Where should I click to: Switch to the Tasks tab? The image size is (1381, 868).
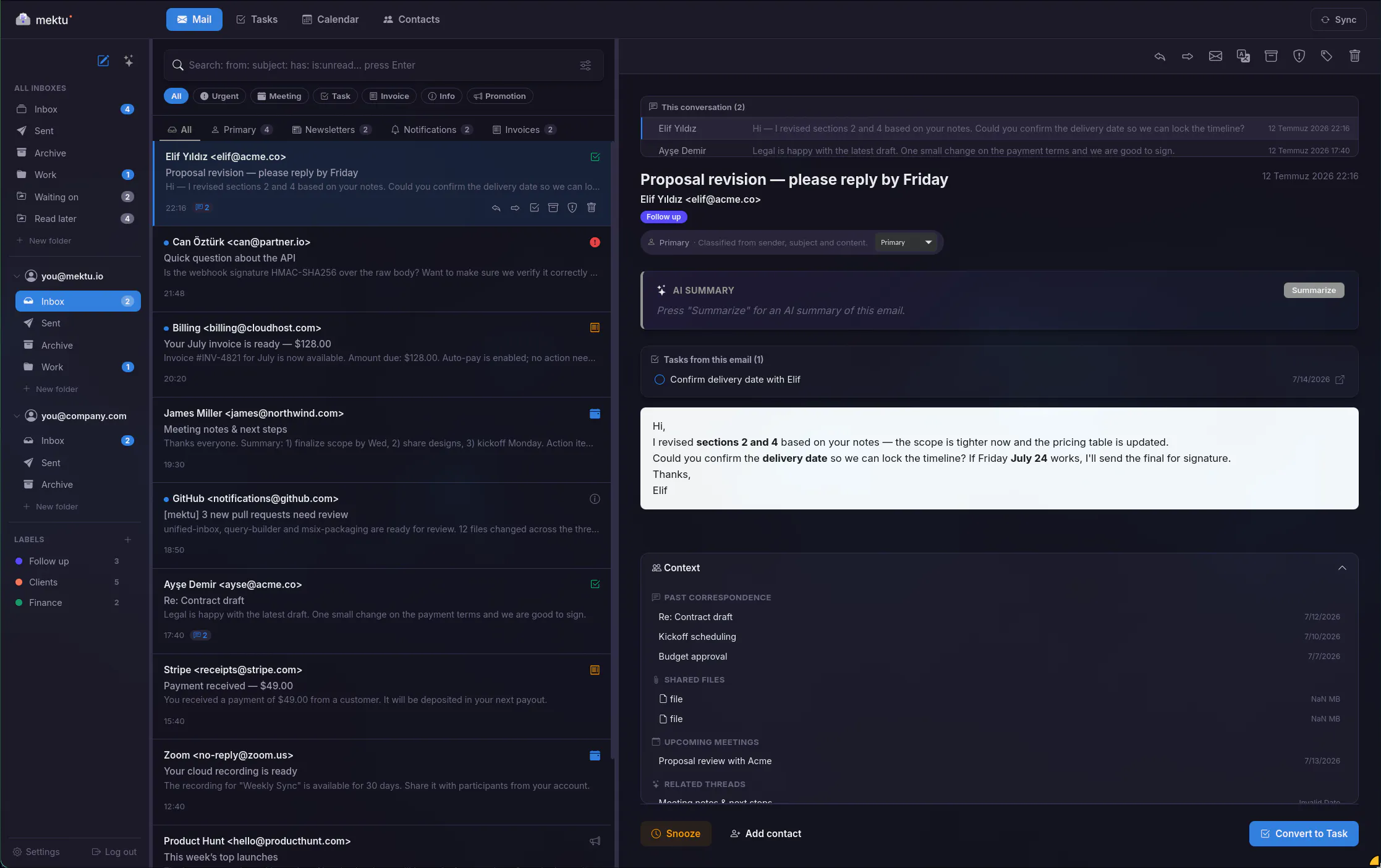tap(257, 20)
